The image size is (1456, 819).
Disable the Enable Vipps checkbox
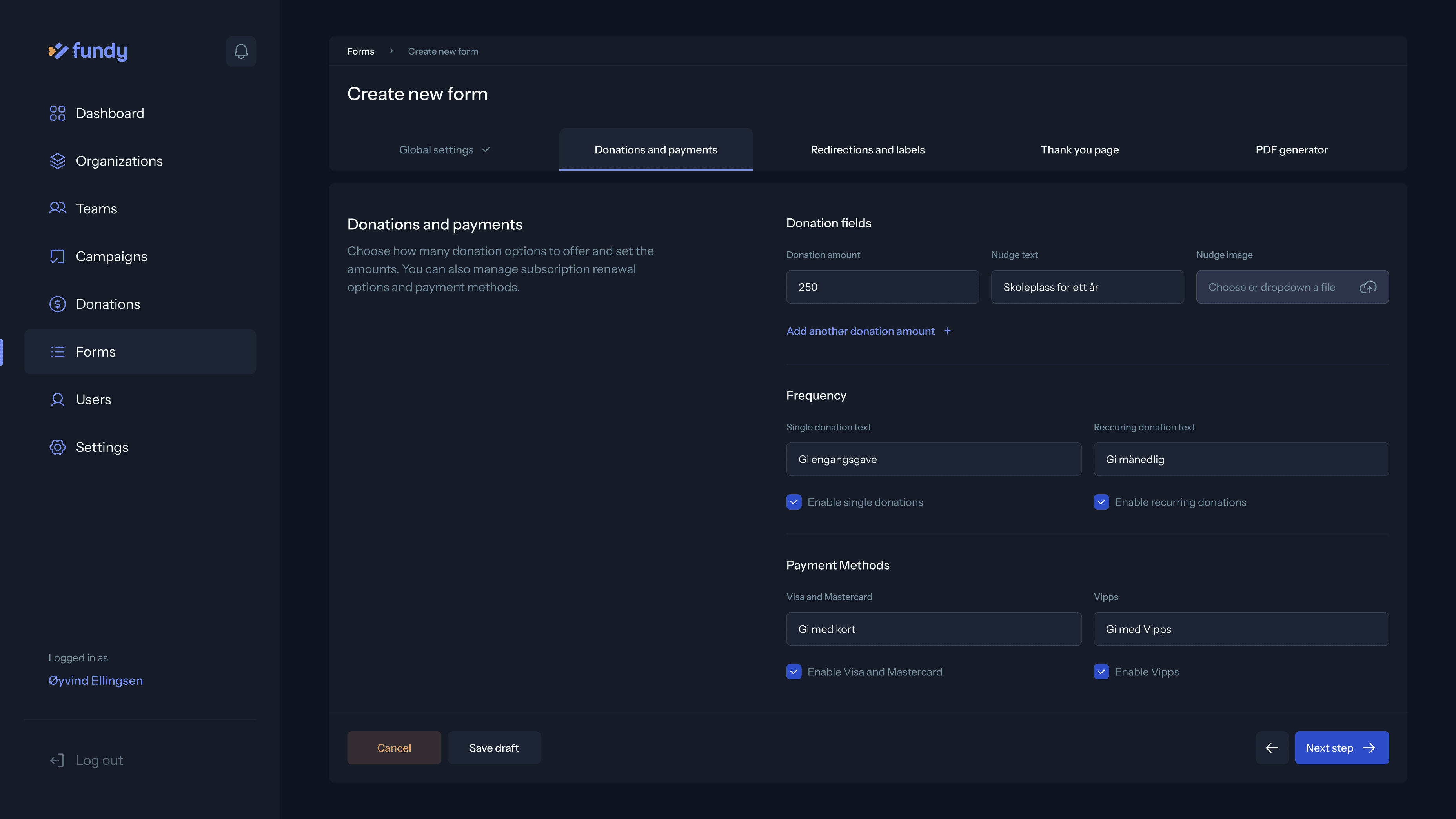coord(1101,672)
